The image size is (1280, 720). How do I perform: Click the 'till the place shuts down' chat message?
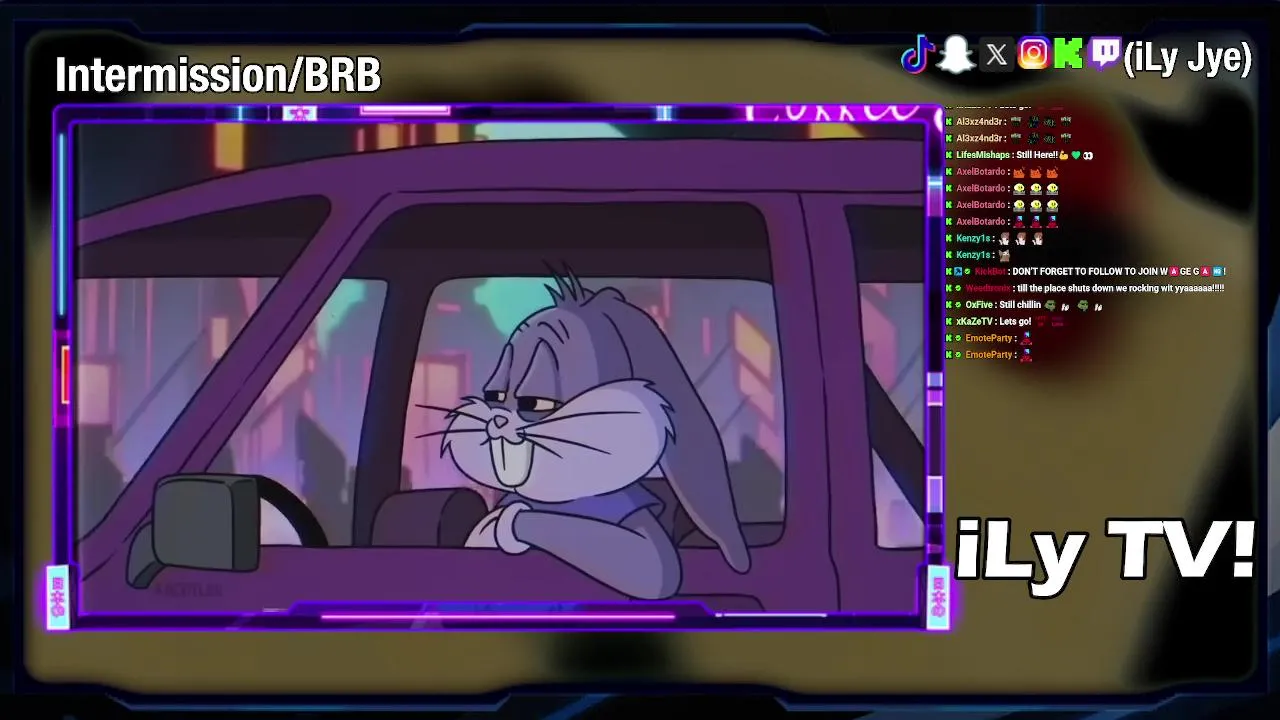[1084, 288]
